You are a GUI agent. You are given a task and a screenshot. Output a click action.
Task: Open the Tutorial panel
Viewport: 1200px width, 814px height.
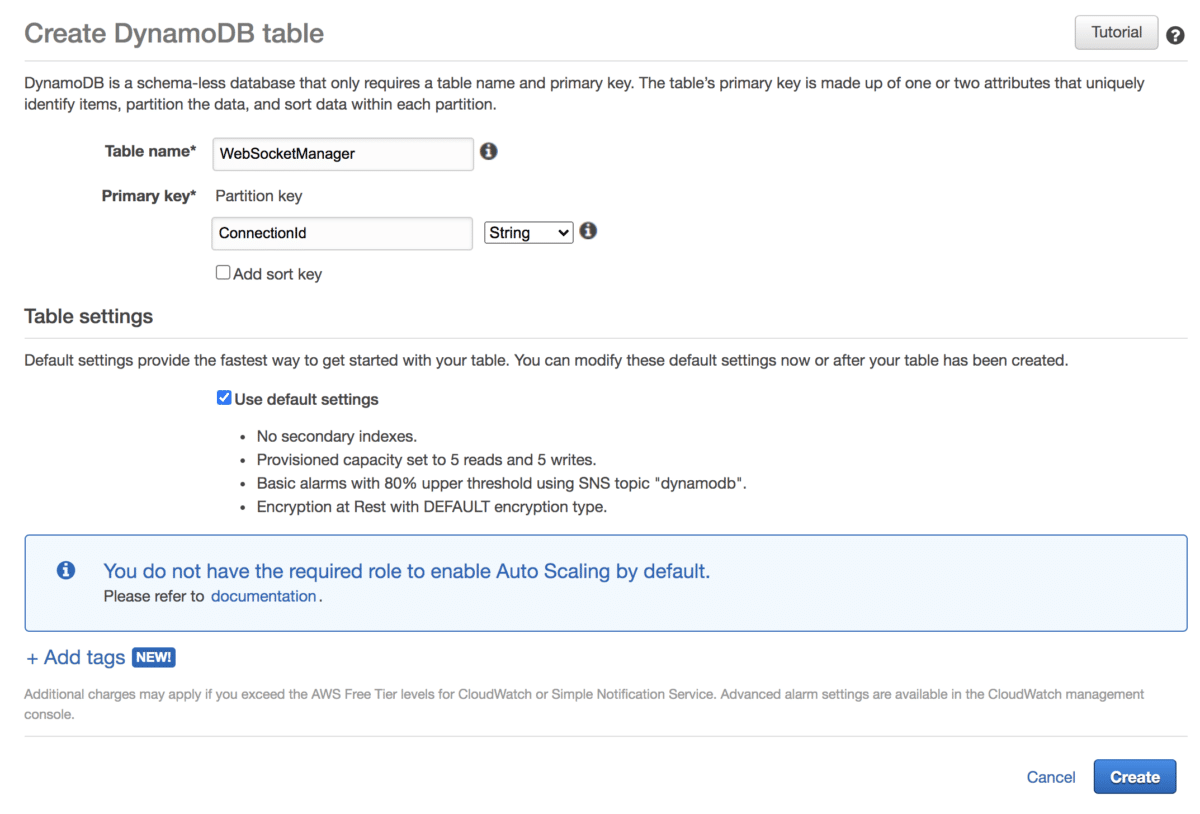click(x=1116, y=32)
